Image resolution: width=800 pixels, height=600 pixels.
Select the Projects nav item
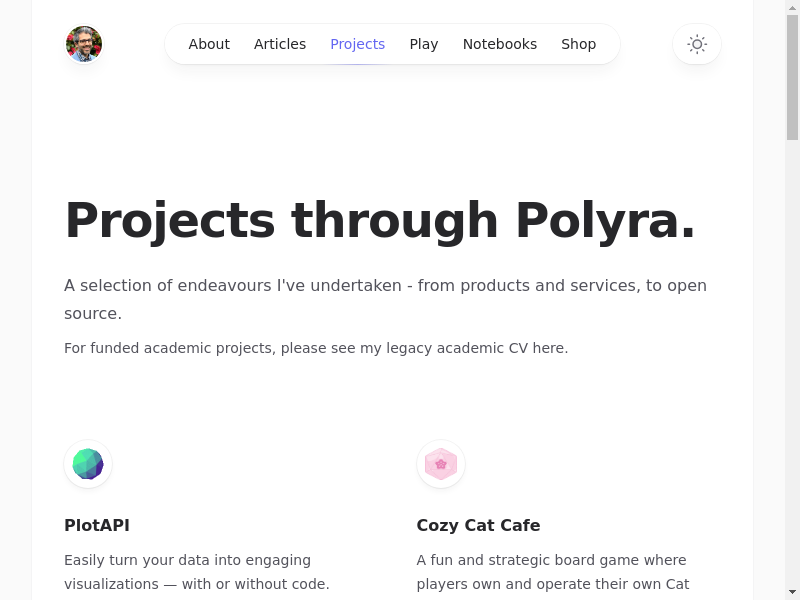[x=357, y=44]
